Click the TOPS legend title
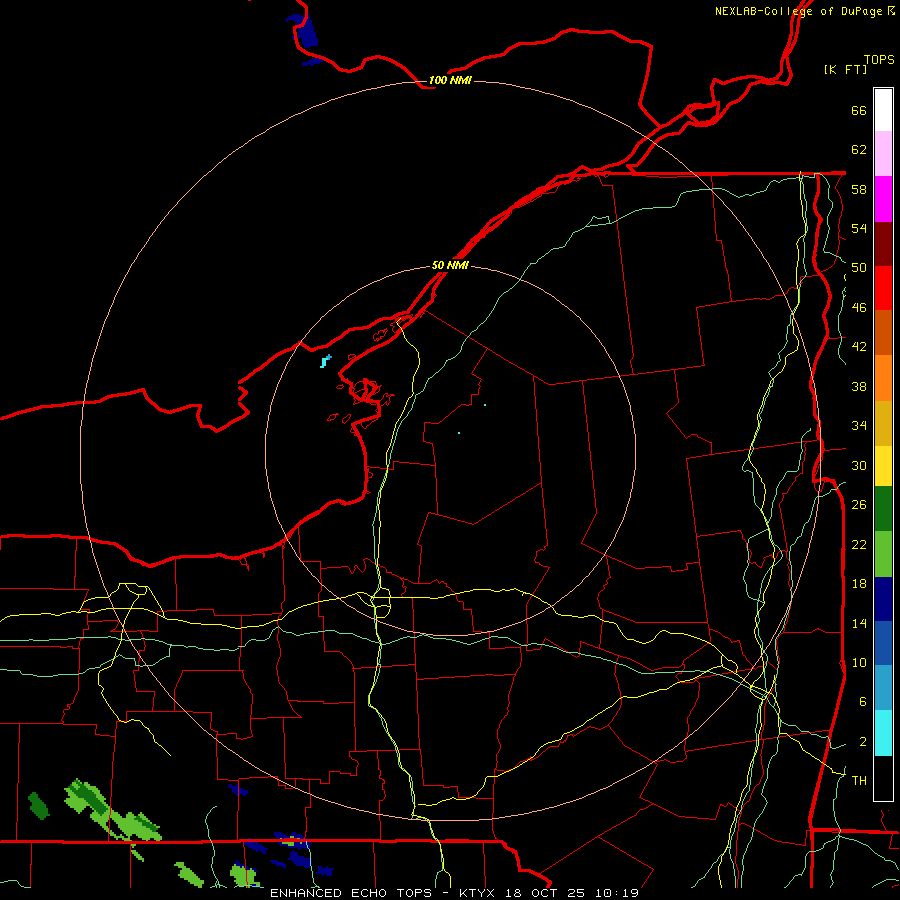This screenshot has height=900, width=900. click(879, 59)
